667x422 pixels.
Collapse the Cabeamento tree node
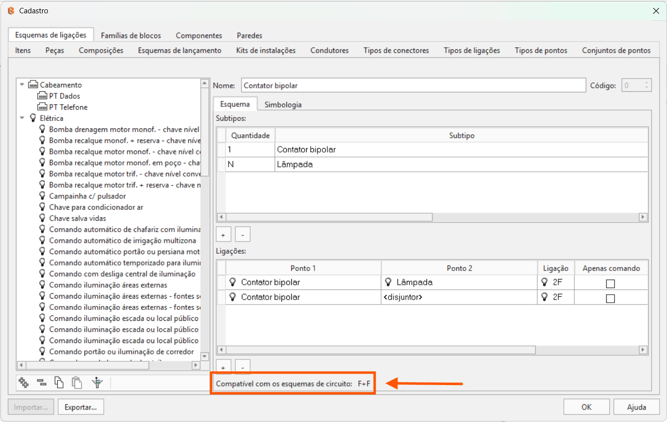(x=22, y=85)
